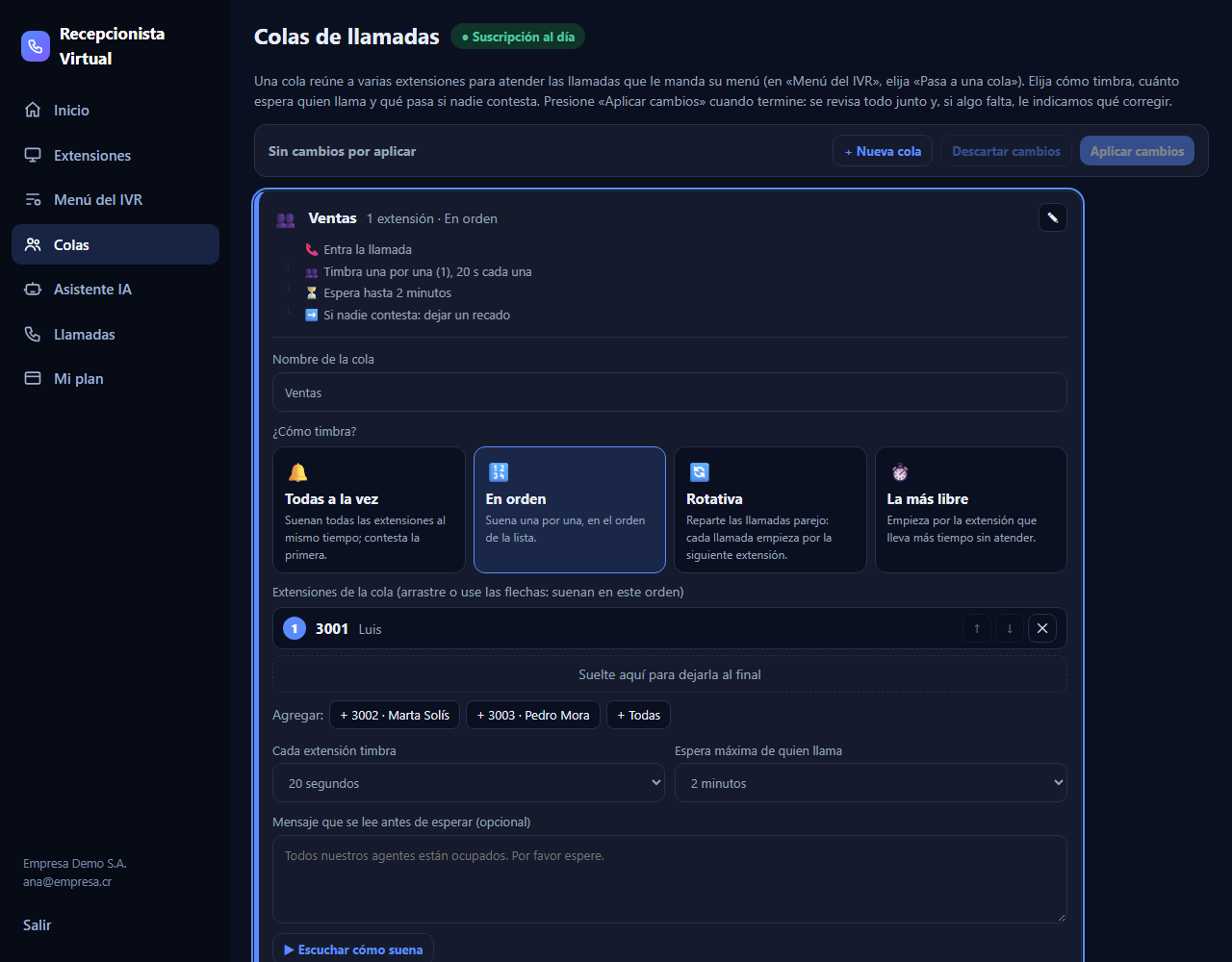Viewport: 1232px width, 962px height.
Task: Click the clock icon on La más libre
Action: 900,472
